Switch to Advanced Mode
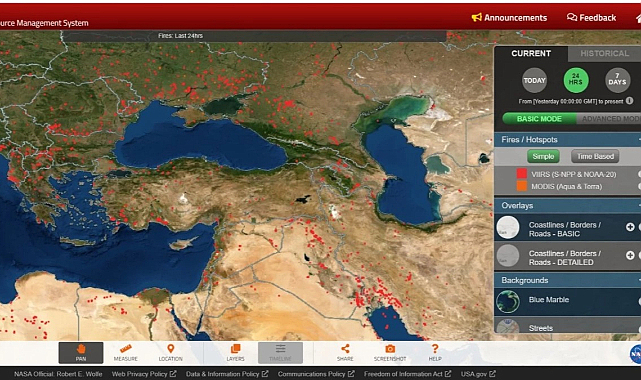The height and width of the screenshot is (380, 641). tap(609, 119)
